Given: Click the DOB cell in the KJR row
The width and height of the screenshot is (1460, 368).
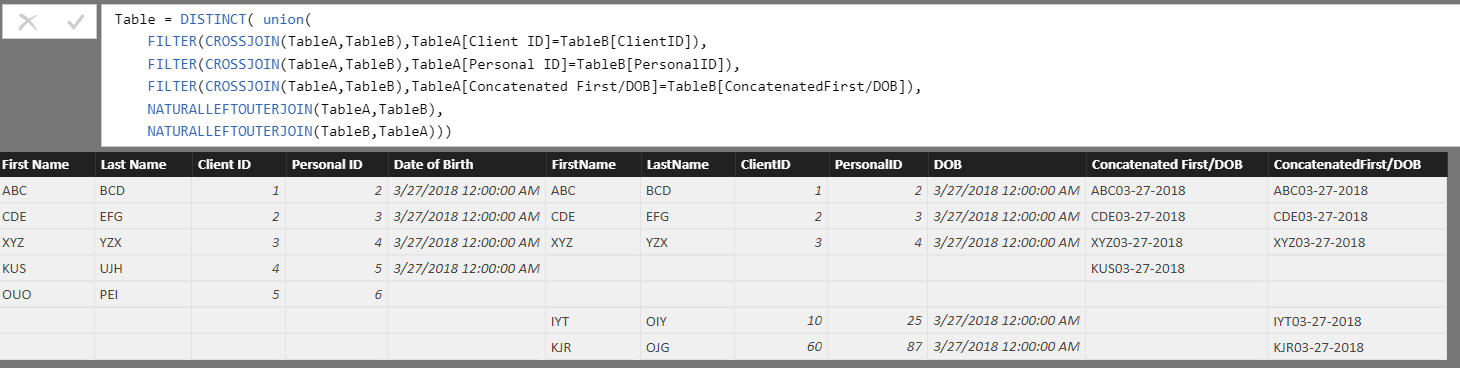Looking at the screenshot, I should point(1007,347).
